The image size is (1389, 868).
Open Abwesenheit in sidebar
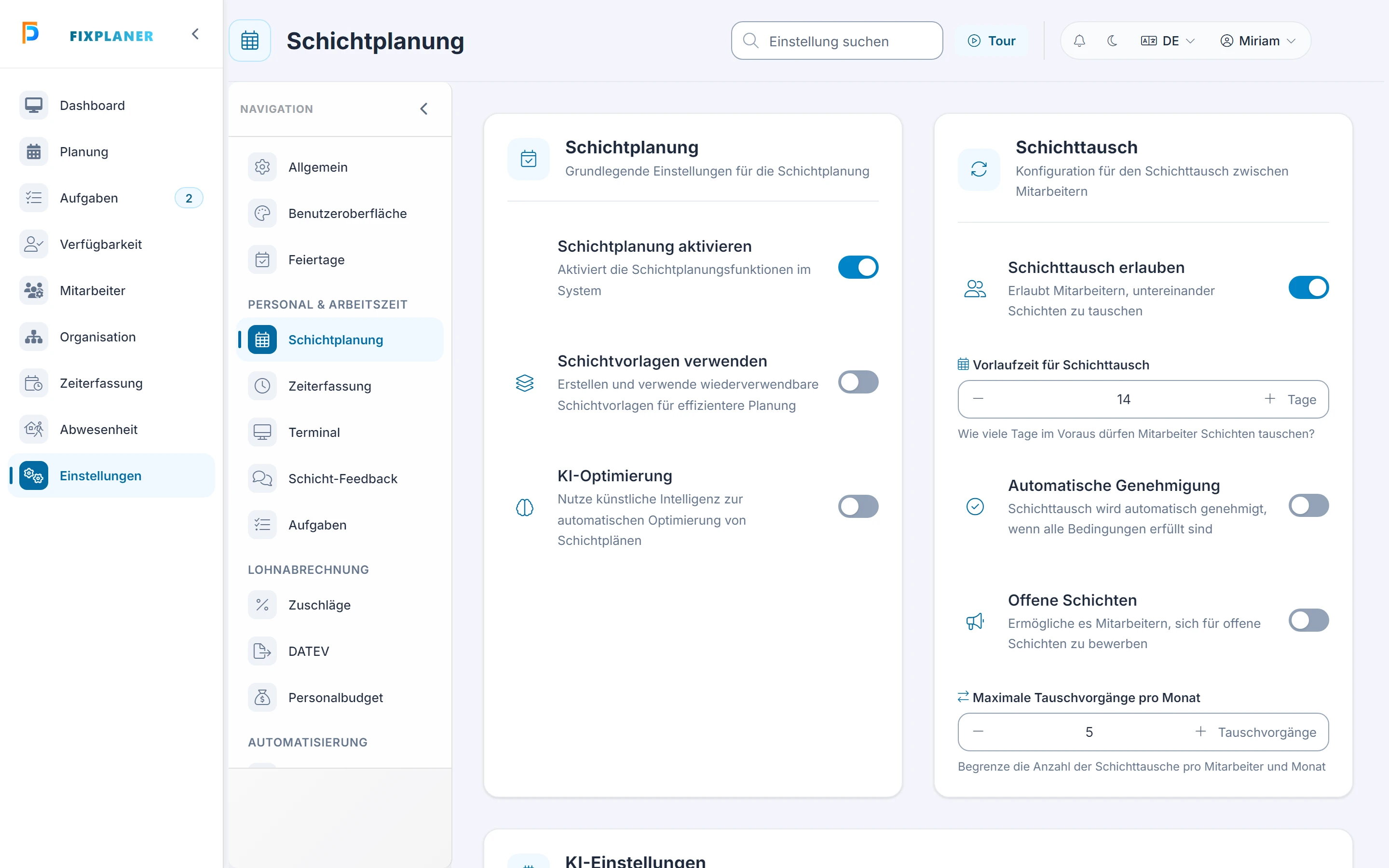coord(111,429)
